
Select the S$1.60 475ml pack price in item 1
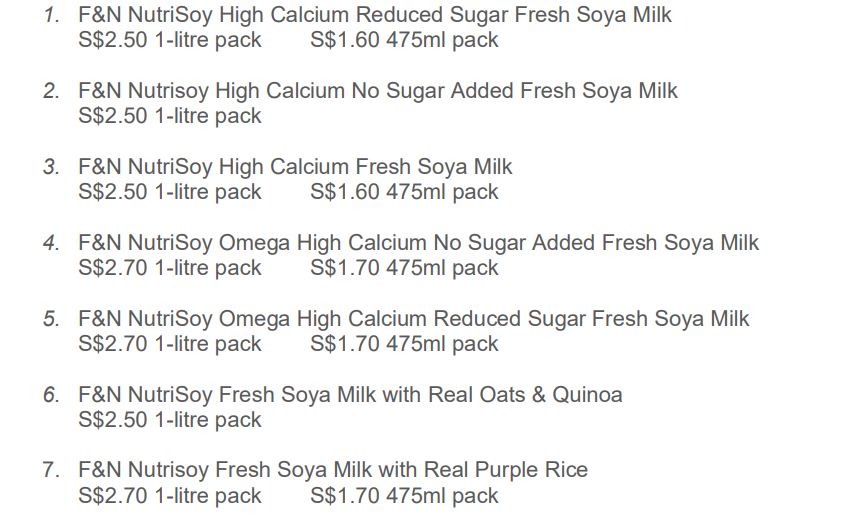404,40
